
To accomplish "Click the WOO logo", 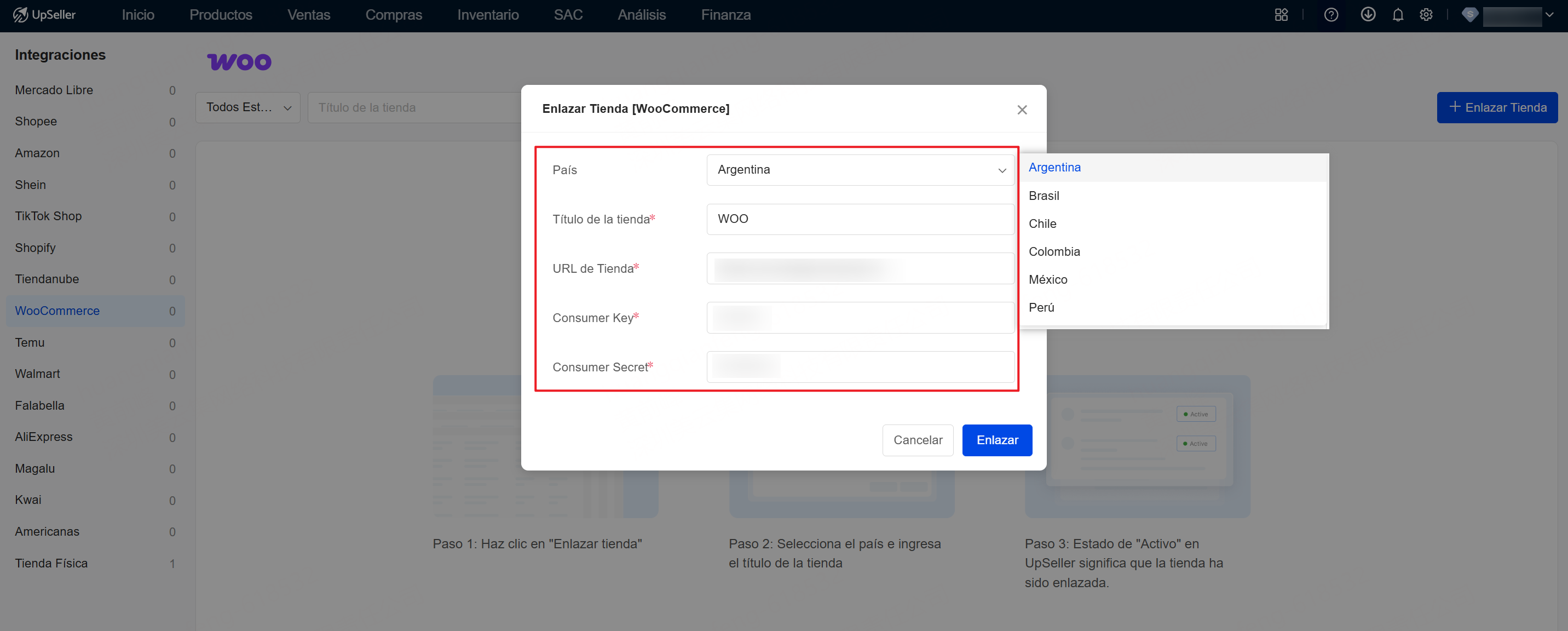I will point(239,61).
